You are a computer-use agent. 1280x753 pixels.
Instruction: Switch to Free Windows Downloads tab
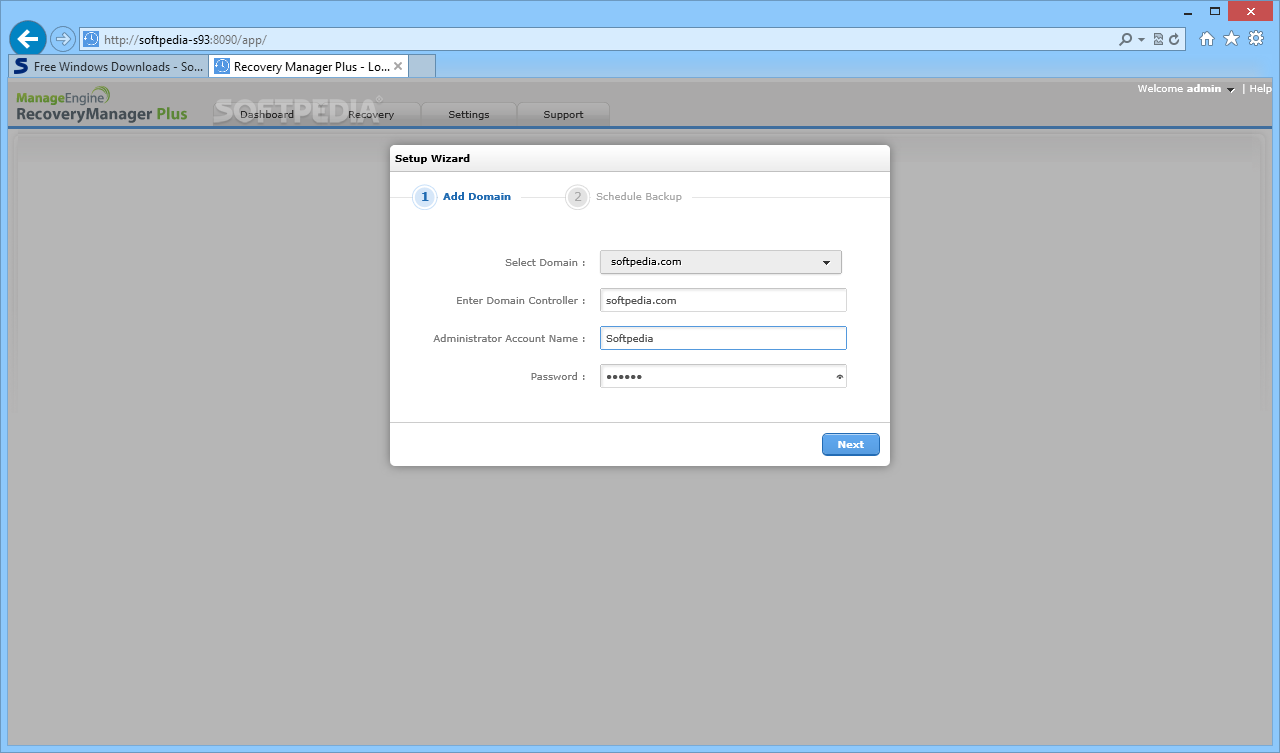click(x=109, y=66)
